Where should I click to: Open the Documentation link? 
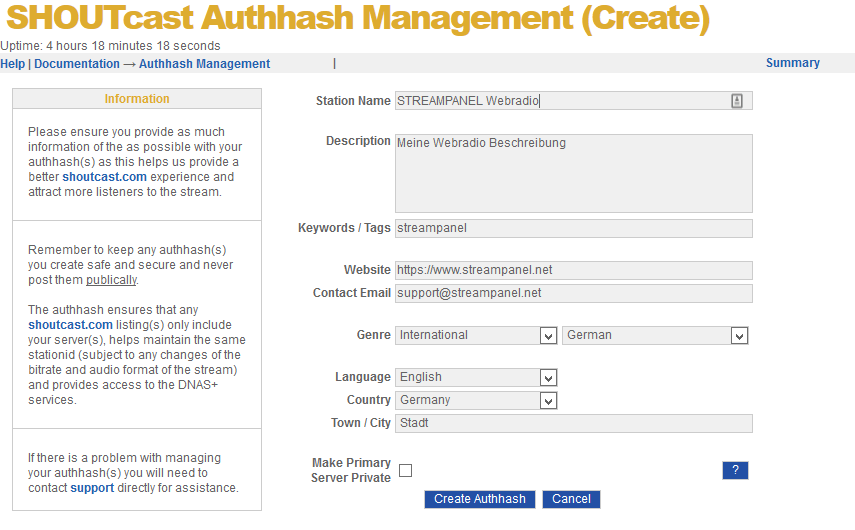tap(77, 64)
